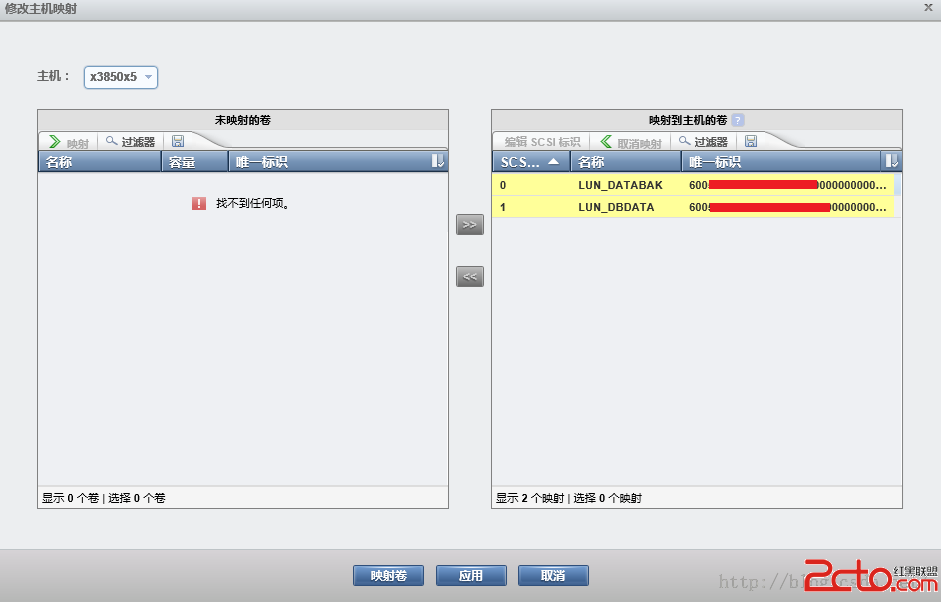The height and width of the screenshot is (602, 941).
Task: Click SCSI ID 0 cell
Action: (x=503, y=185)
